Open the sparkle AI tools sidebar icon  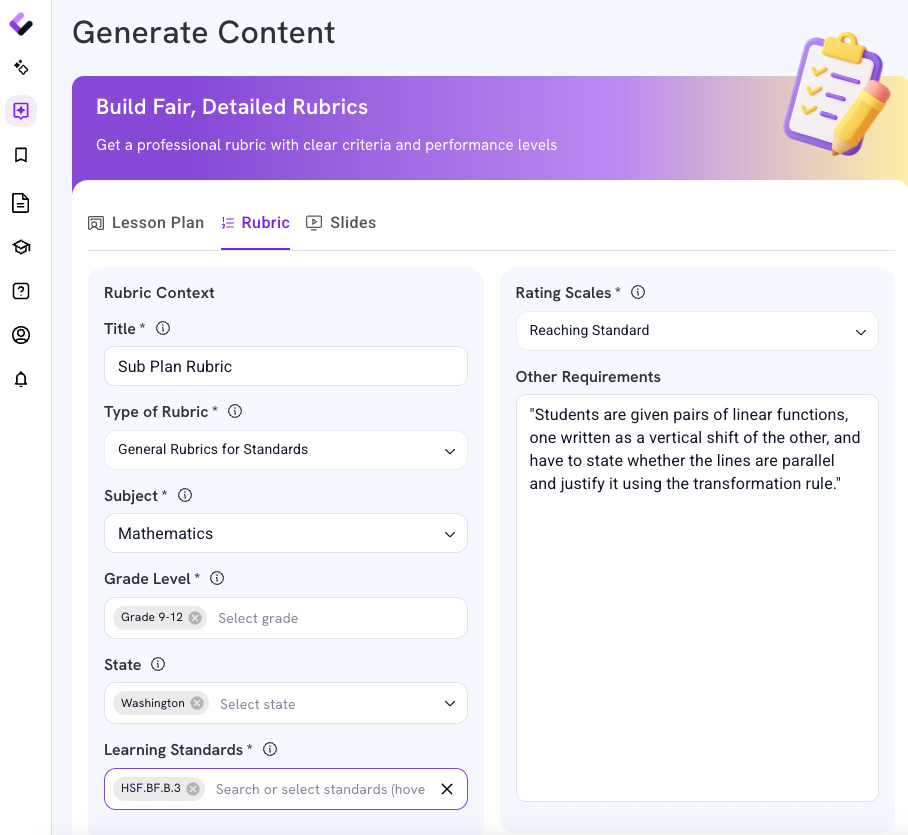click(21, 68)
